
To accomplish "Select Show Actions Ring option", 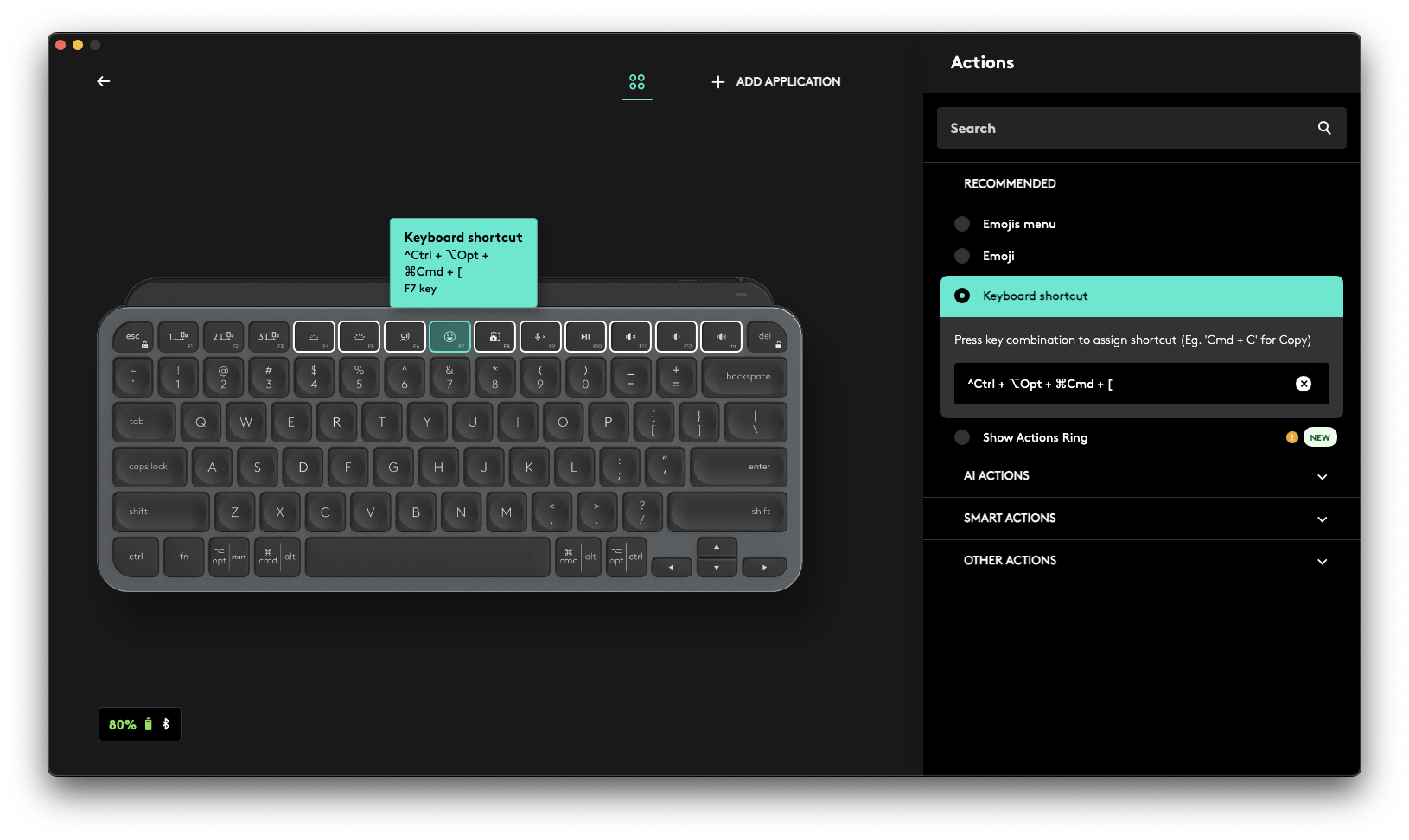I will 962,437.
